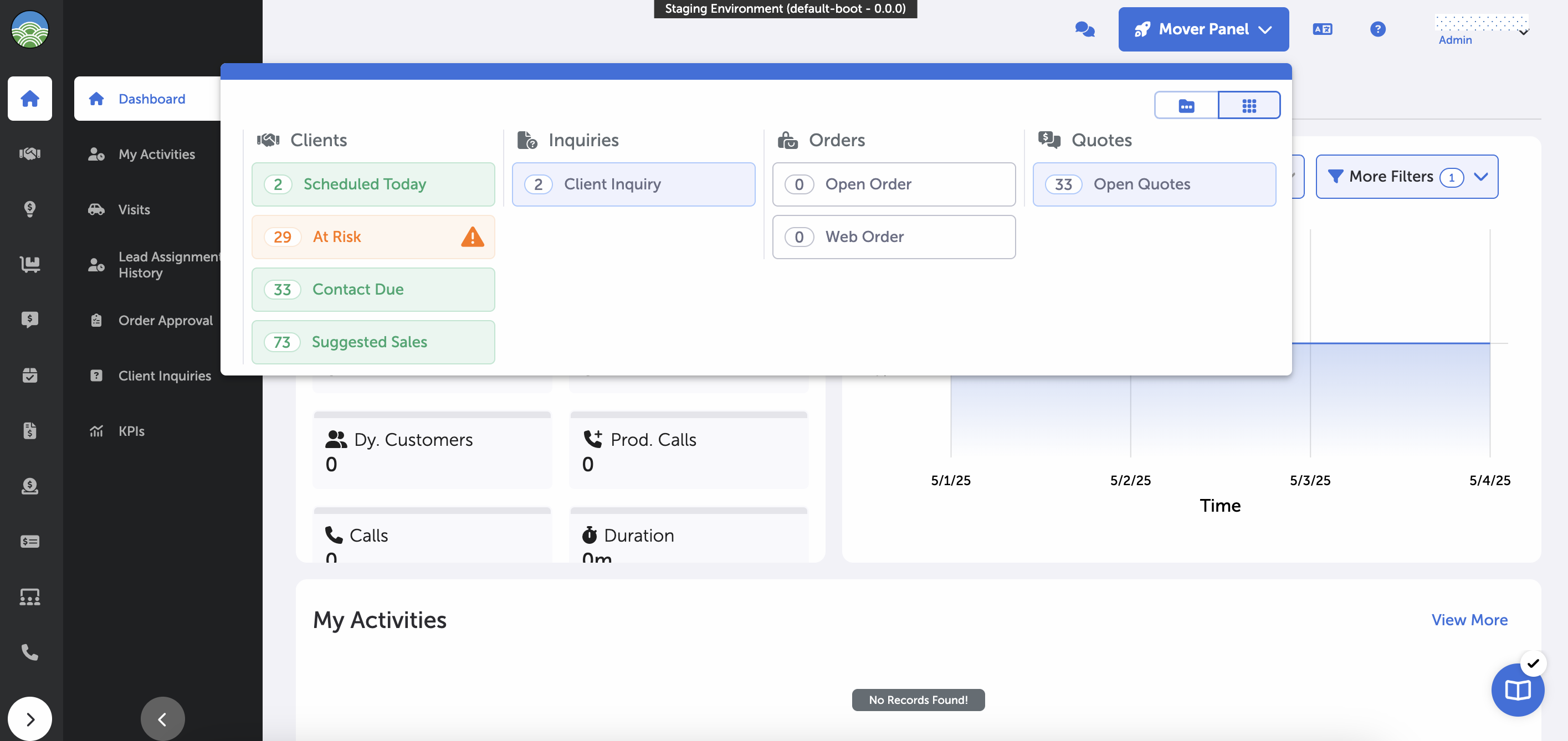Open the language translation icon
Viewport: 1568px width, 741px height.
(1322, 29)
